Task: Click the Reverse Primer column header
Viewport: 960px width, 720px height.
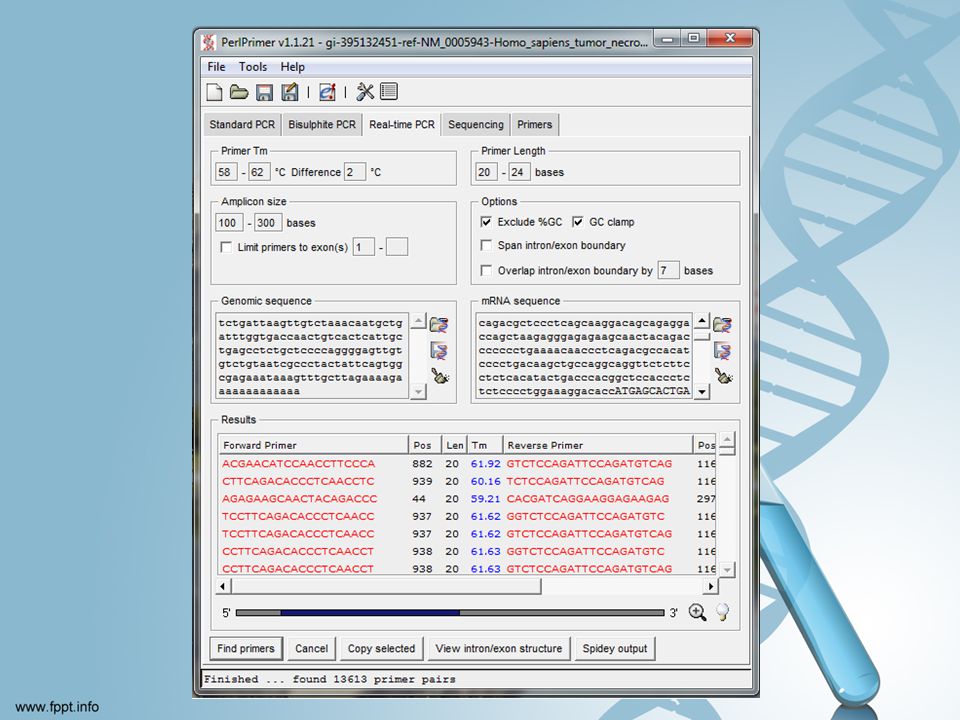Action: tap(598, 445)
